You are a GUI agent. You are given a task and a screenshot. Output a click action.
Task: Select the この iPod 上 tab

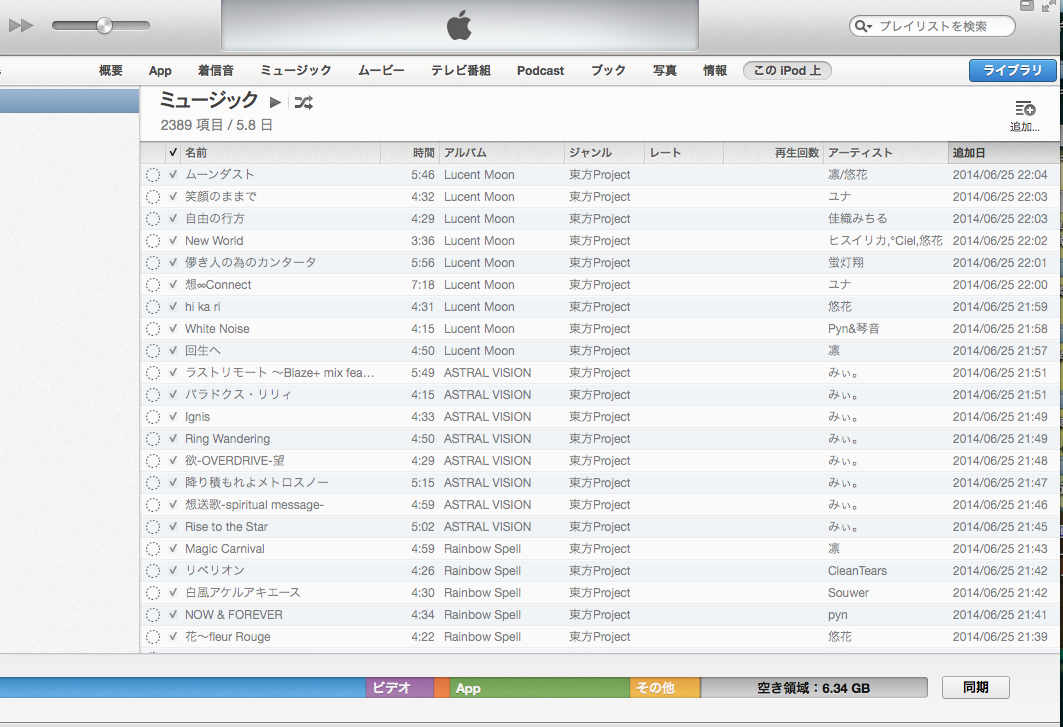(787, 71)
